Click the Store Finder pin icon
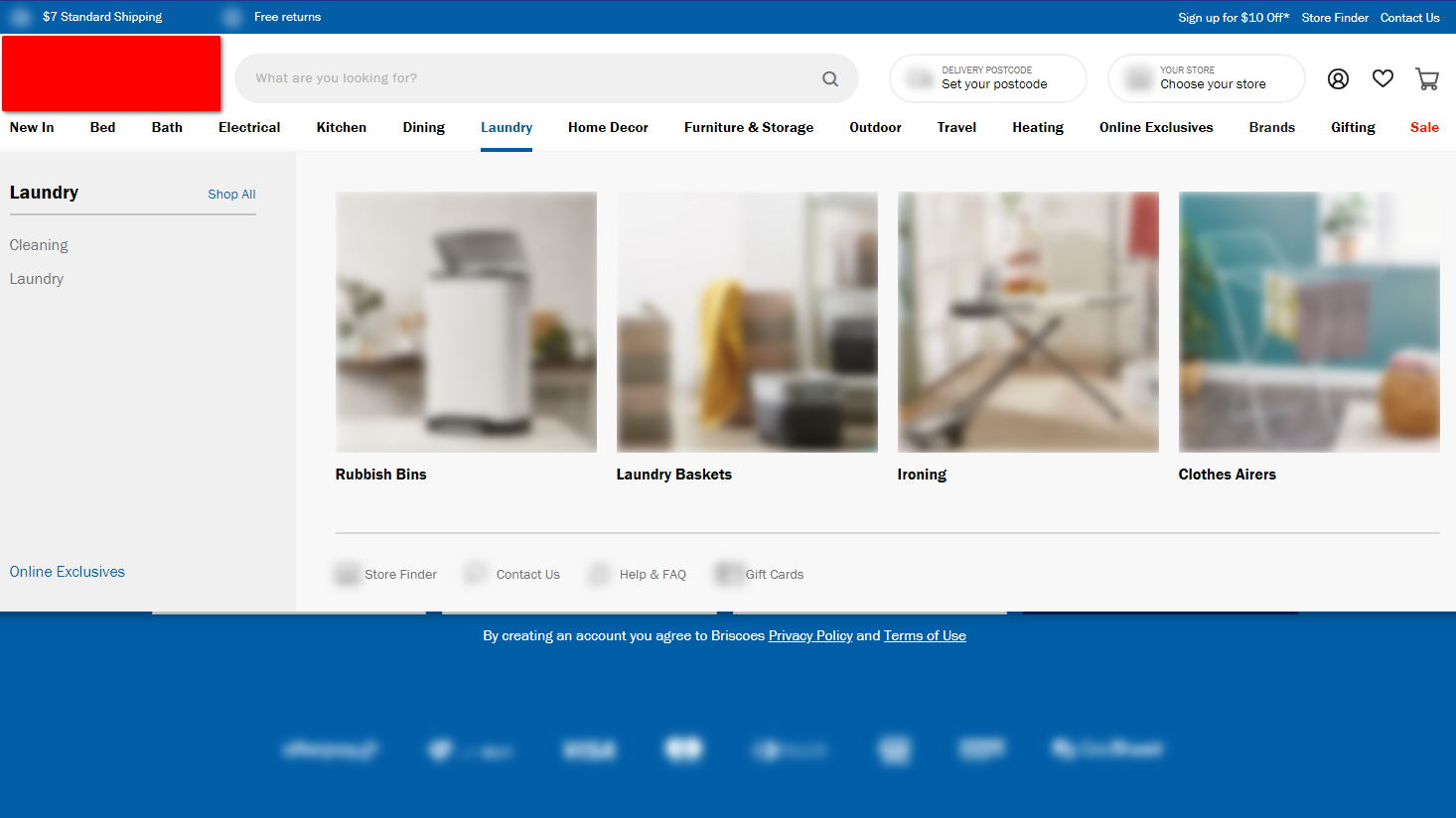 tap(347, 574)
